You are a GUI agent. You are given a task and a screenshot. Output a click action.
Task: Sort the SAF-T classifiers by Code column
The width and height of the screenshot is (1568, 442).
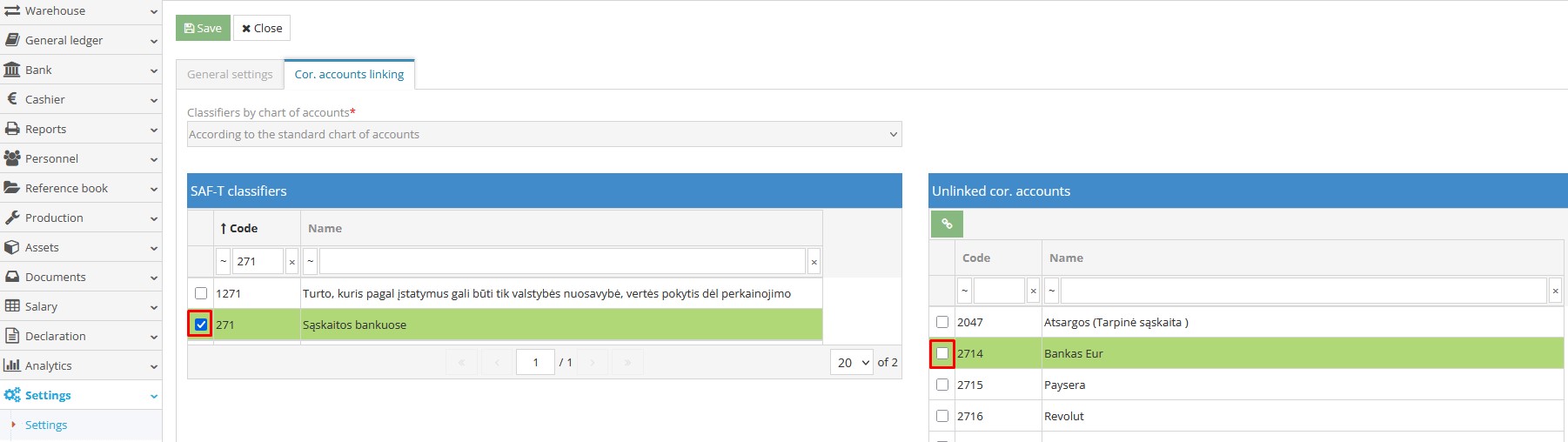tap(244, 228)
